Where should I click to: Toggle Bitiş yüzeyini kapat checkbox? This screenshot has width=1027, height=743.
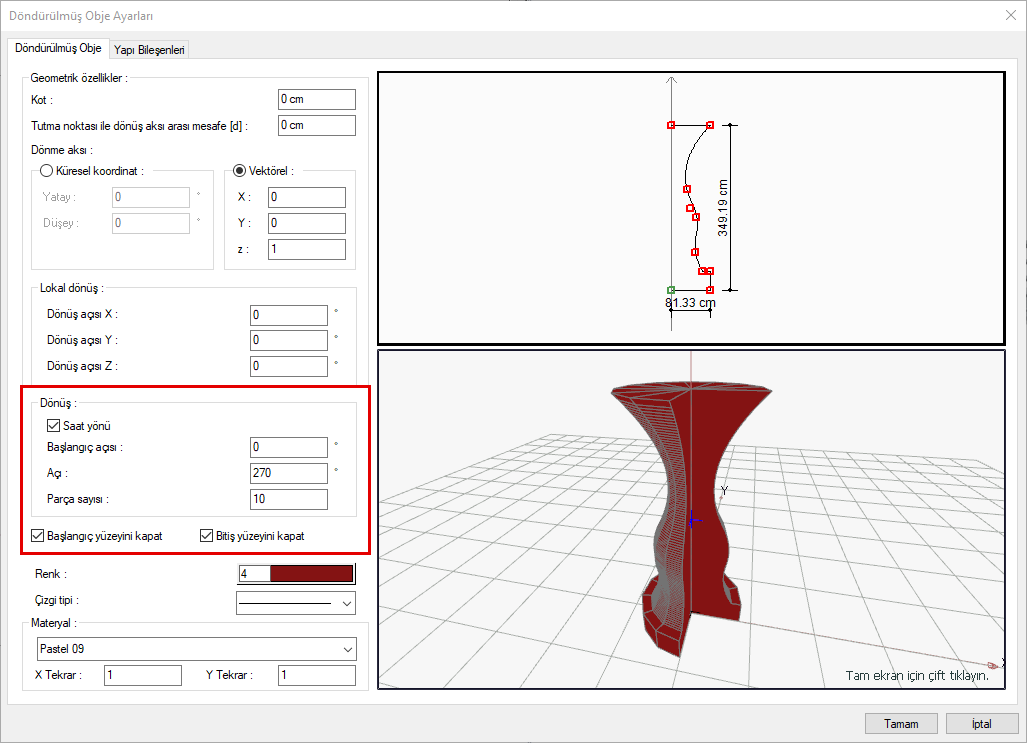coord(208,535)
